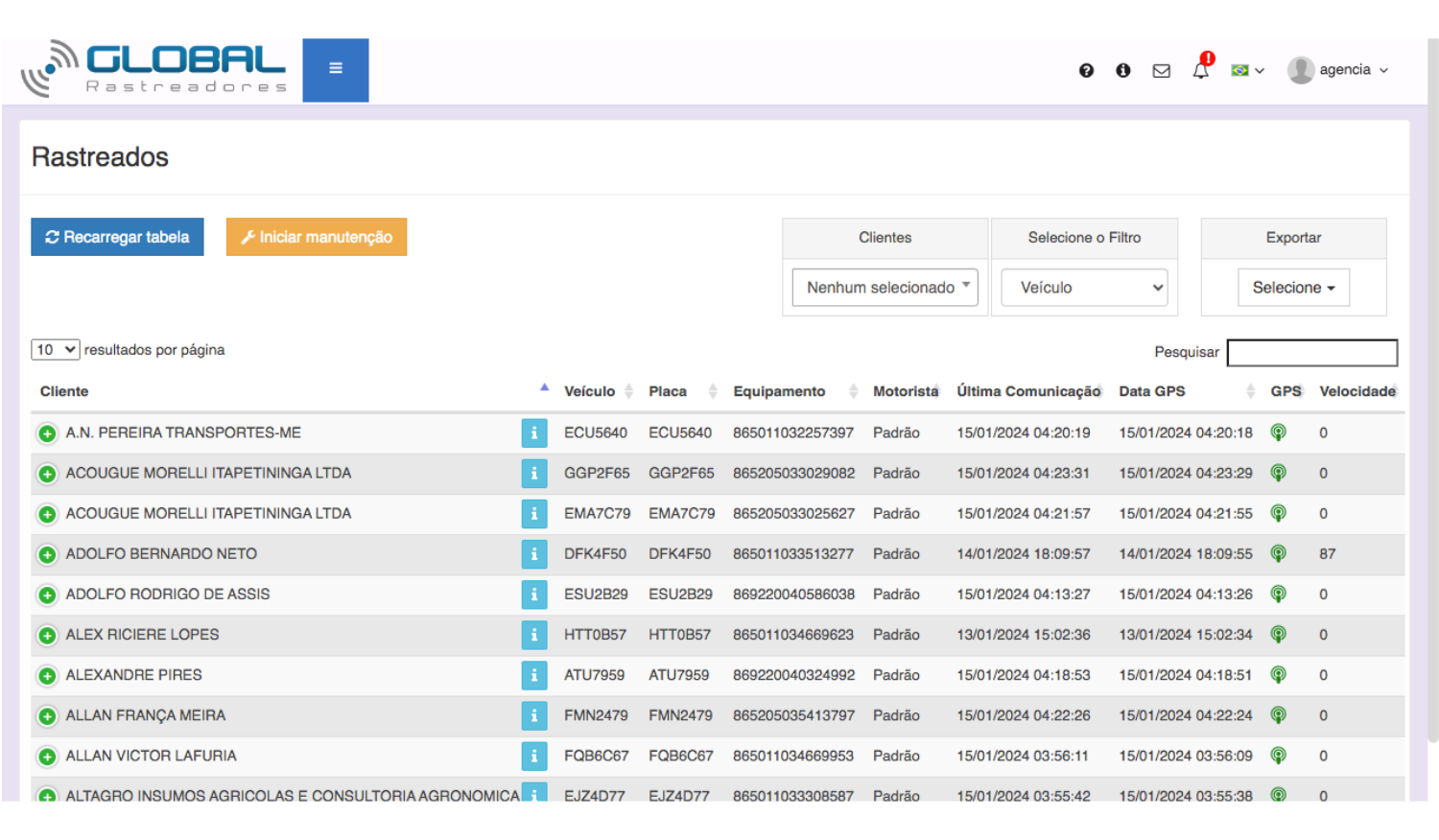Screen dimensions: 1439x840
Task: Click GPS location icon for GGP2F65 row
Action: coord(1278,473)
